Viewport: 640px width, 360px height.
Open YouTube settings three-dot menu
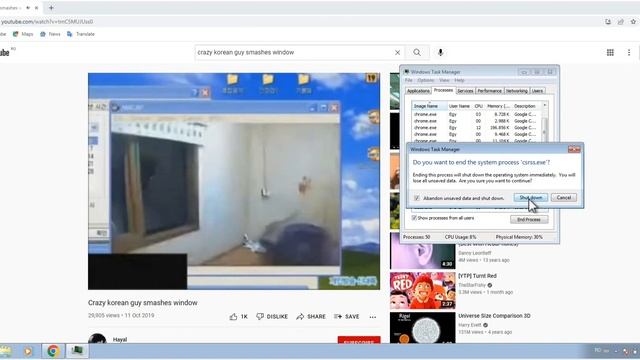pyautogui.click(x=629, y=52)
